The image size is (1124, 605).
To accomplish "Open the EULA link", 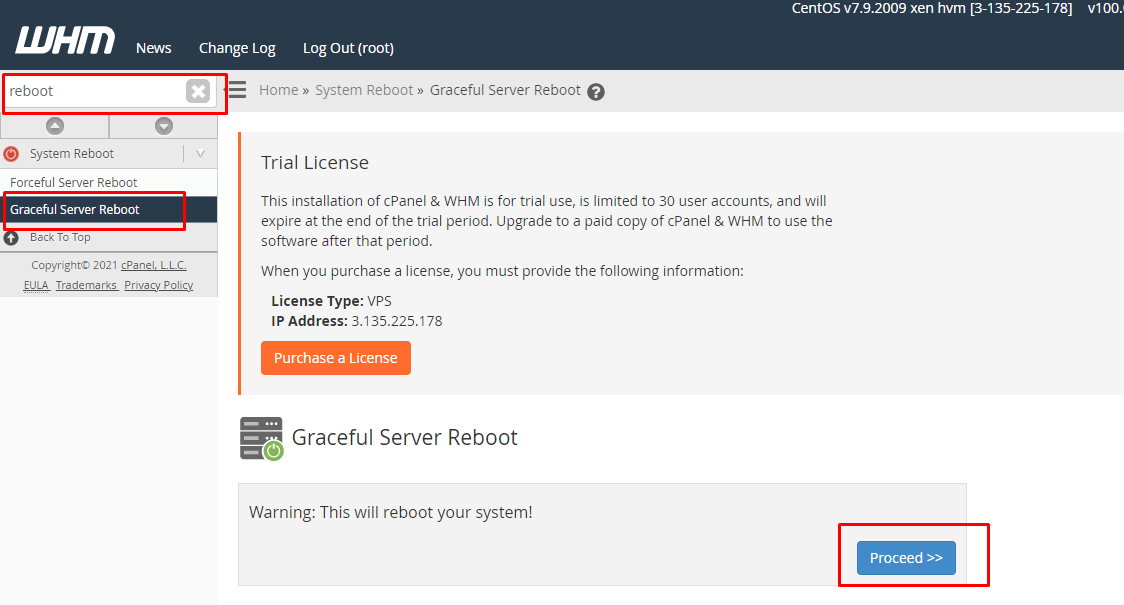I will (x=36, y=285).
